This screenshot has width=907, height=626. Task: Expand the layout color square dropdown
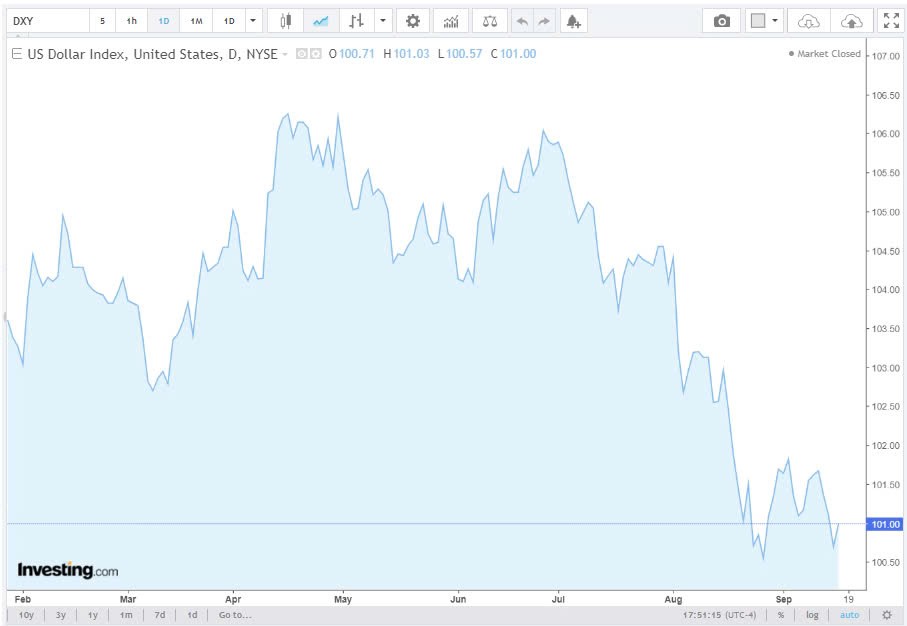pyautogui.click(x=774, y=21)
